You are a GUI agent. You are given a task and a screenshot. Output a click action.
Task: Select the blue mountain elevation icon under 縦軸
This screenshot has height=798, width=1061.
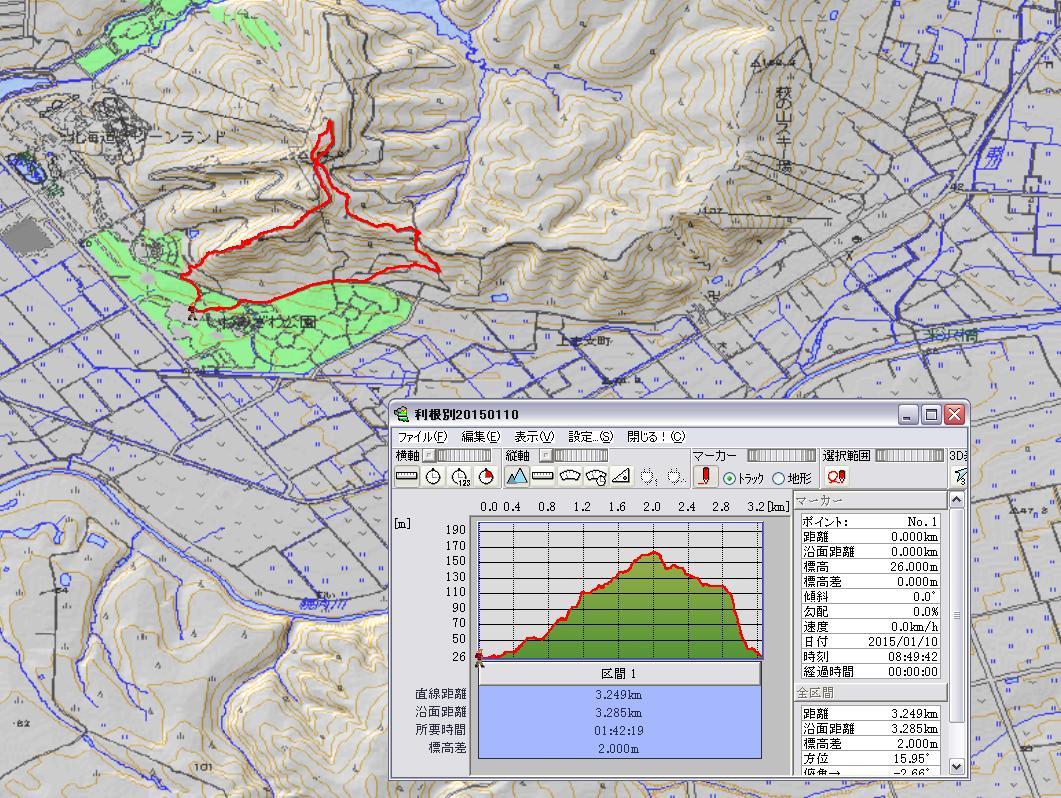tap(517, 476)
